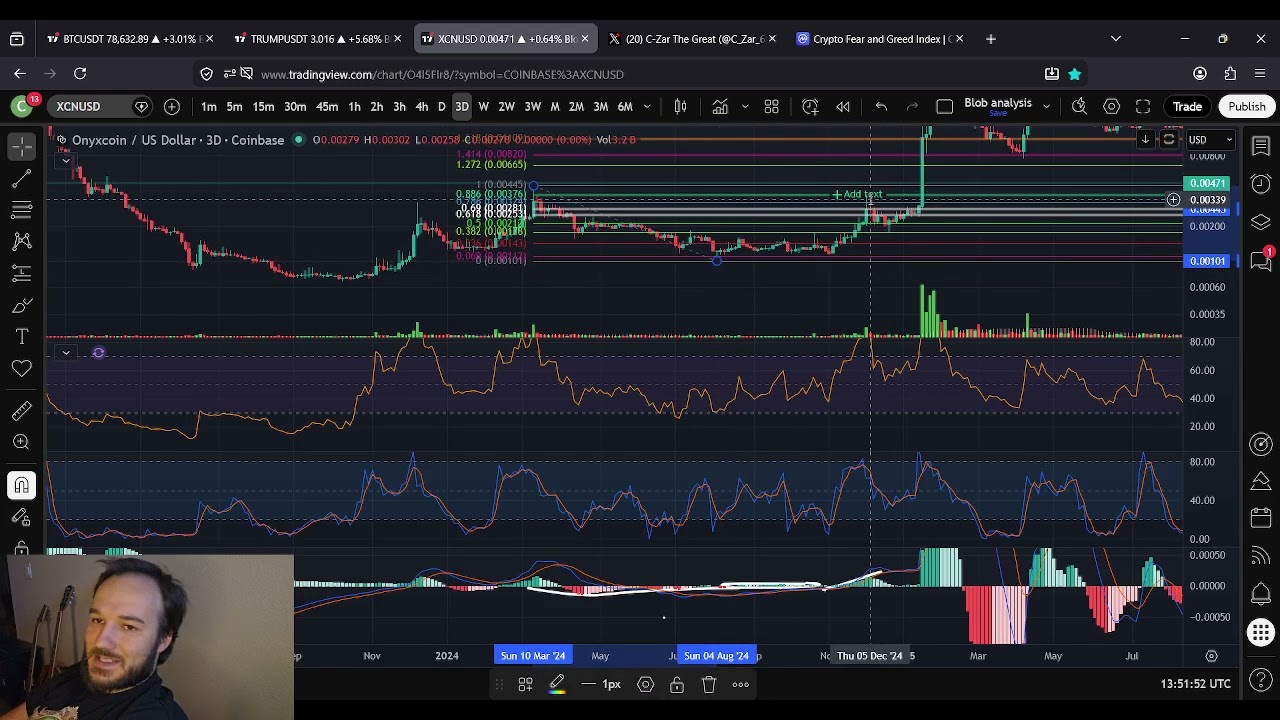Open more options in drawing toolbar
Viewport: 1280px width, 720px height.
coord(741,685)
